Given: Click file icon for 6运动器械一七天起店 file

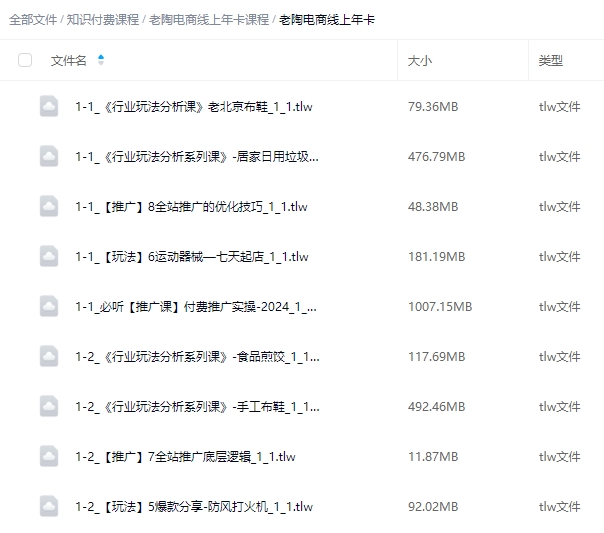Looking at the screenshot, I should pyautogui.click(x=49, y=257).
